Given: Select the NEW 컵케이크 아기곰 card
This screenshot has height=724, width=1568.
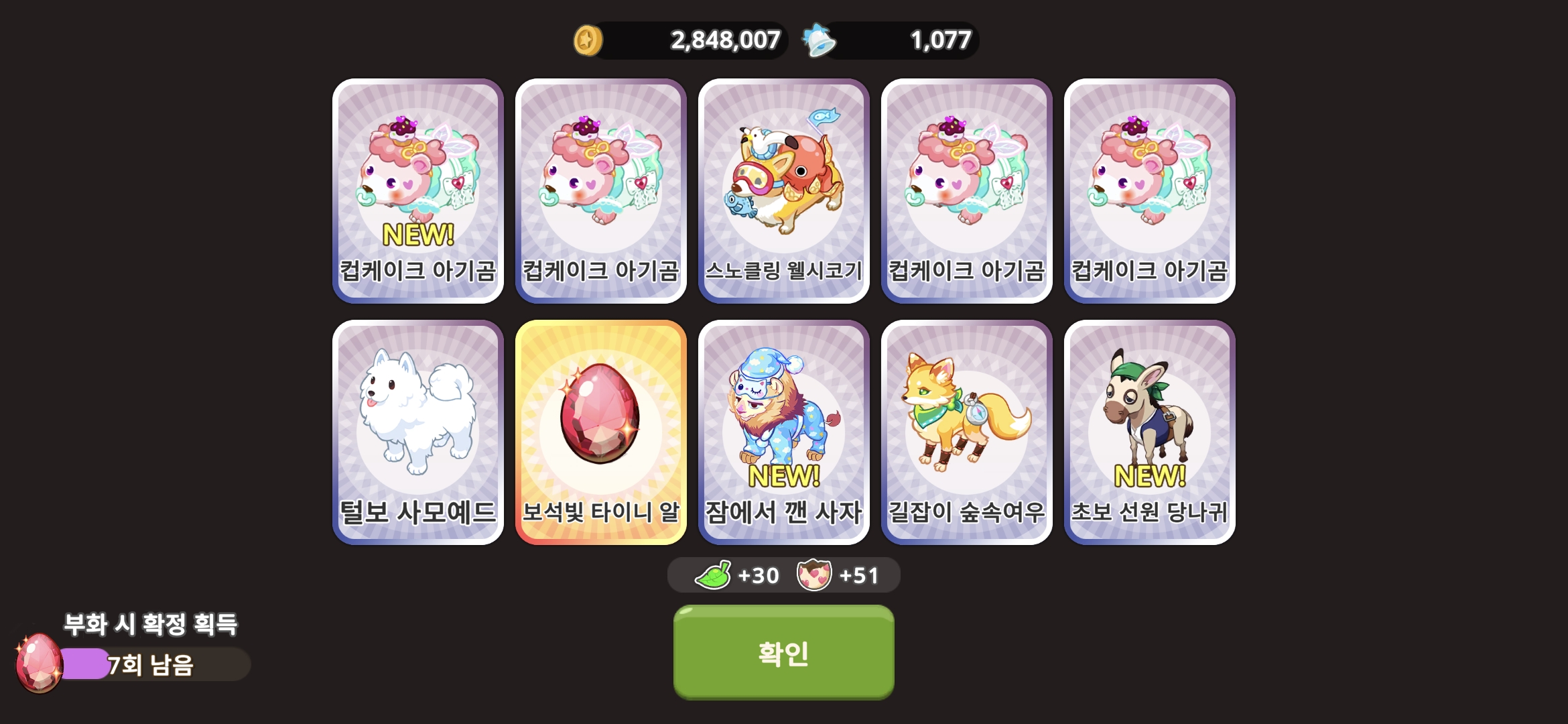Looking at the screenshot, I should (417, 191).
